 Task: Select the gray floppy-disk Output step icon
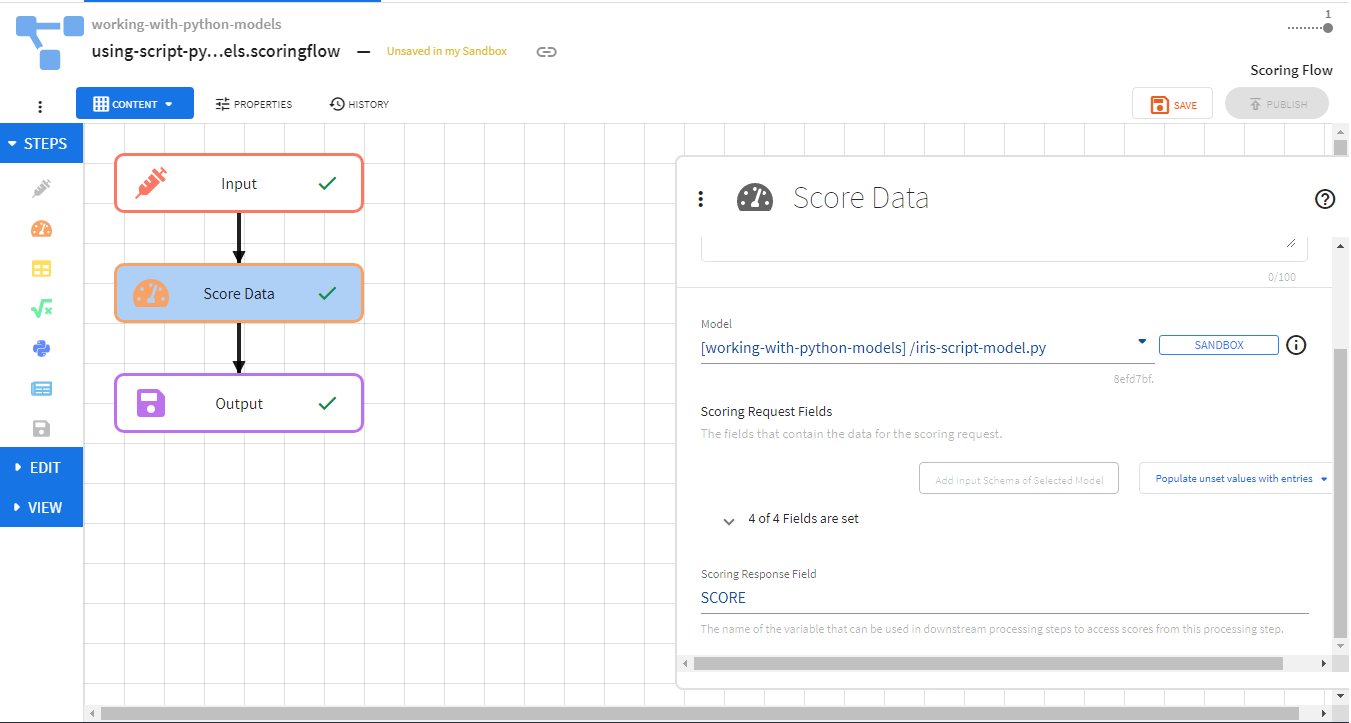(41, 429)
